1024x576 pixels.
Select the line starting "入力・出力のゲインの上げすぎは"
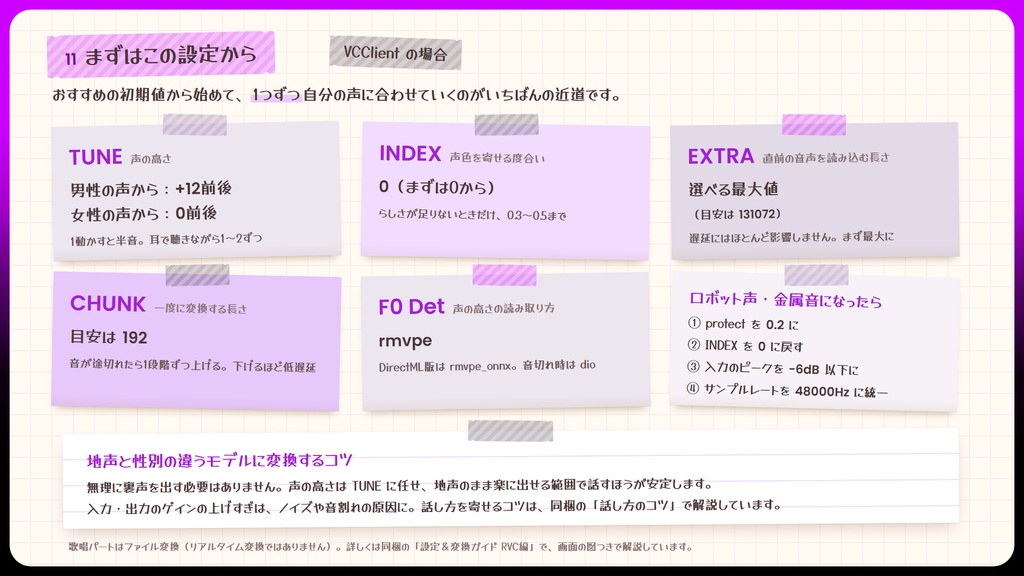click(x=434, y=506)
